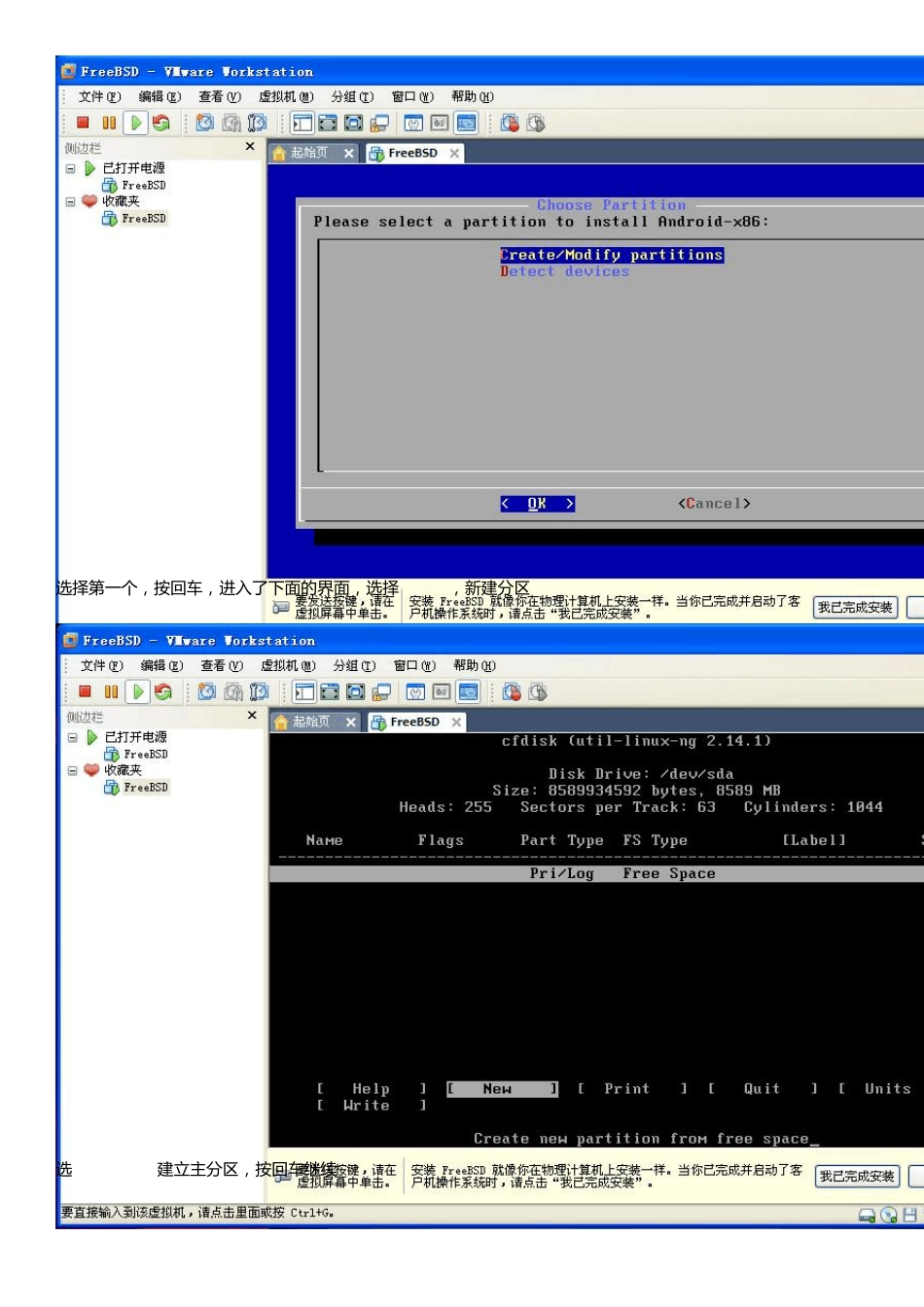
Task: Select FreeBSD under 已打开电源 in the cfdisk window
Action: click(136, 754)
